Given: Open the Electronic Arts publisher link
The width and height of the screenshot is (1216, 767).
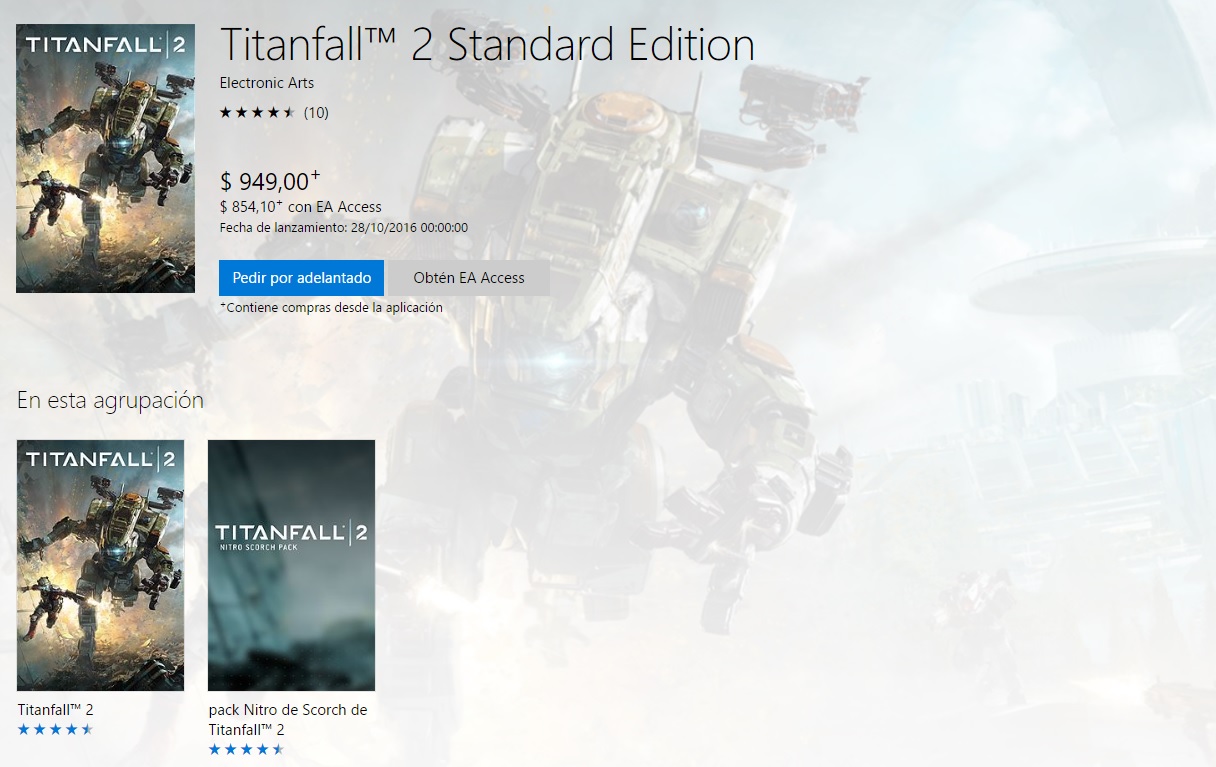Looking at the screenshot, I should (266, 82).
